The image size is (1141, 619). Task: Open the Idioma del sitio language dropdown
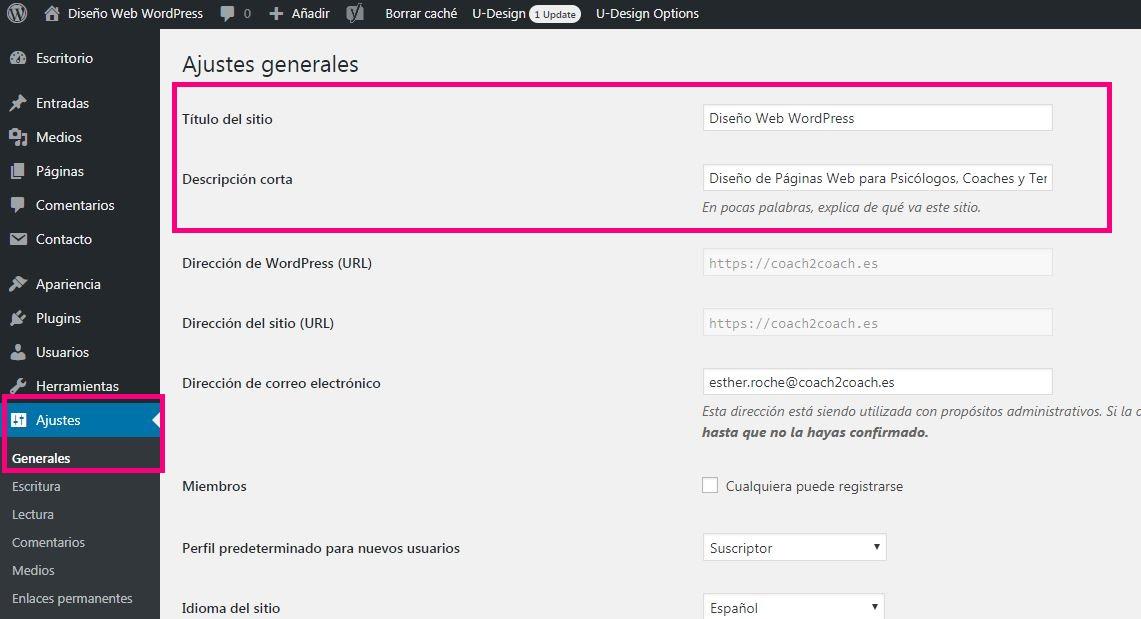[793, 607]
